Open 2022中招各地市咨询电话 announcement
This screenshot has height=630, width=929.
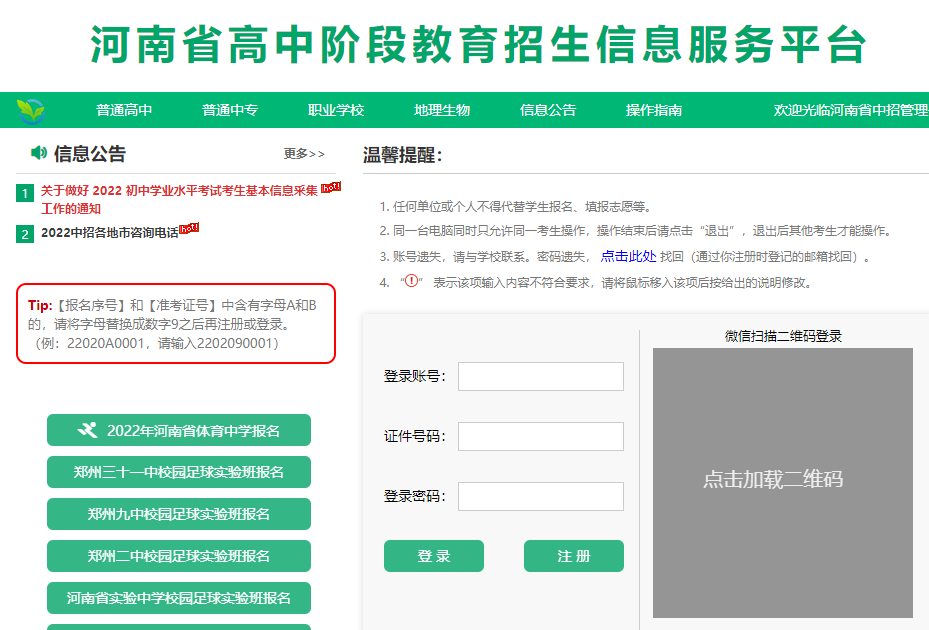tap(109, 233)
